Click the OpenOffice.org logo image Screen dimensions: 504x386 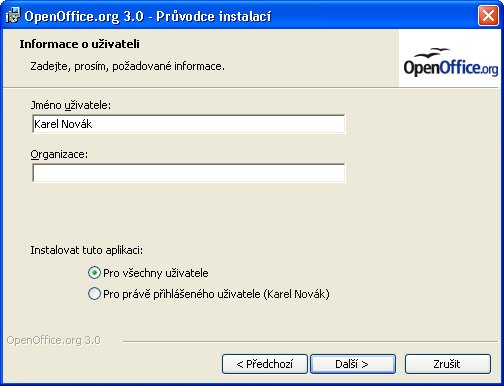[x=451, y=59]
